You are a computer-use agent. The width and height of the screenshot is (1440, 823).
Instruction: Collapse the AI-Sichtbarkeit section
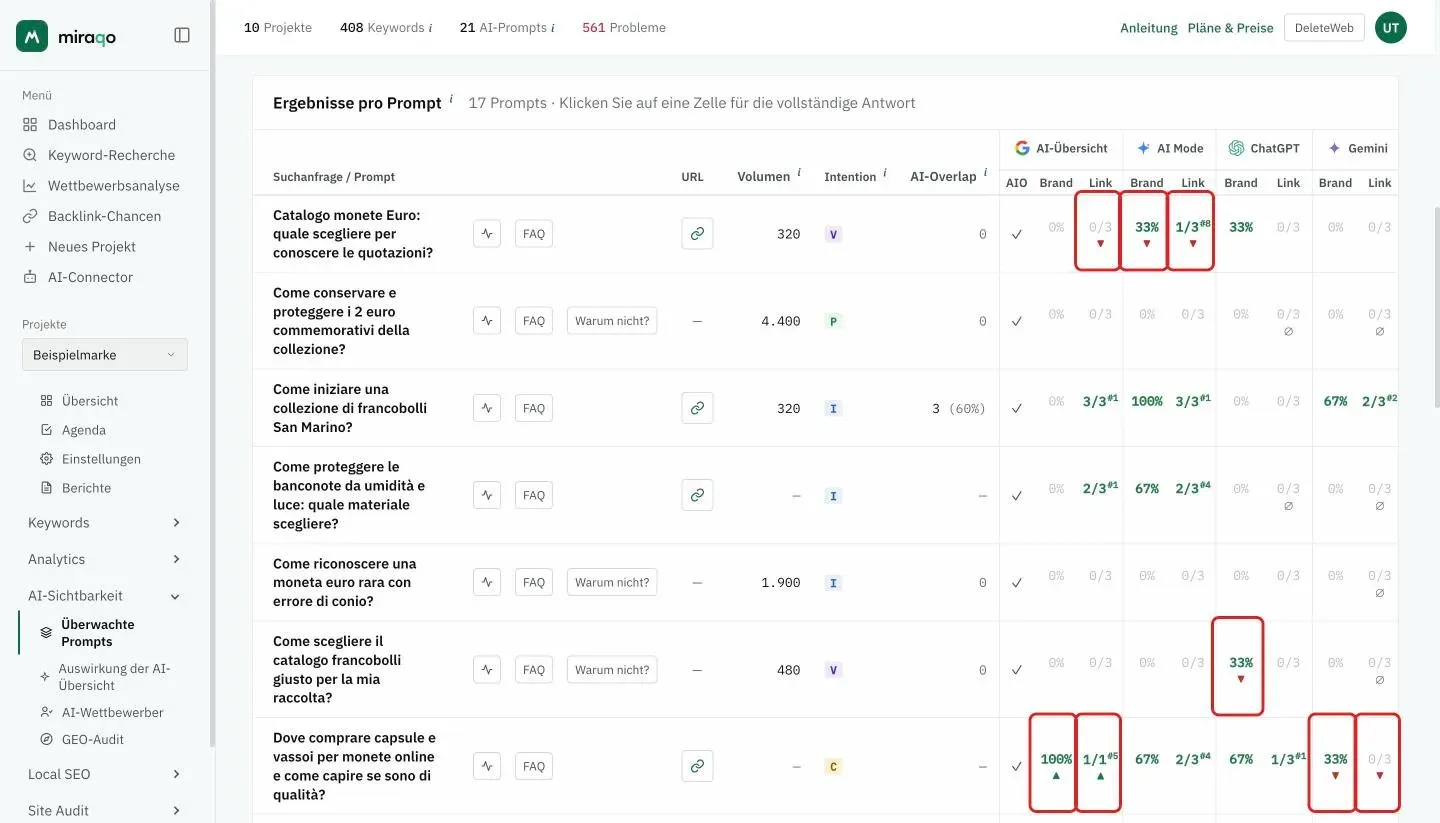[x=105, y=596]
